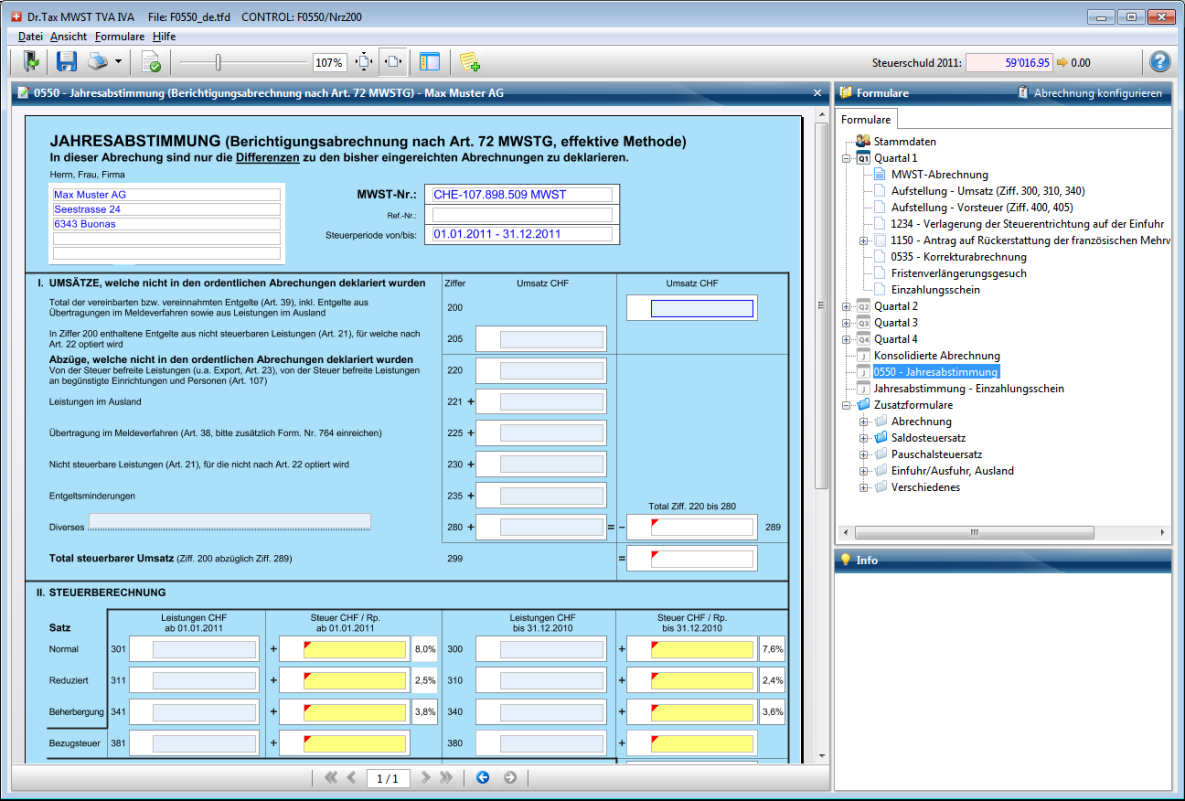Click the Diverses description text field
This screenshot has width=1185, height=801.
tap(230, 521)
